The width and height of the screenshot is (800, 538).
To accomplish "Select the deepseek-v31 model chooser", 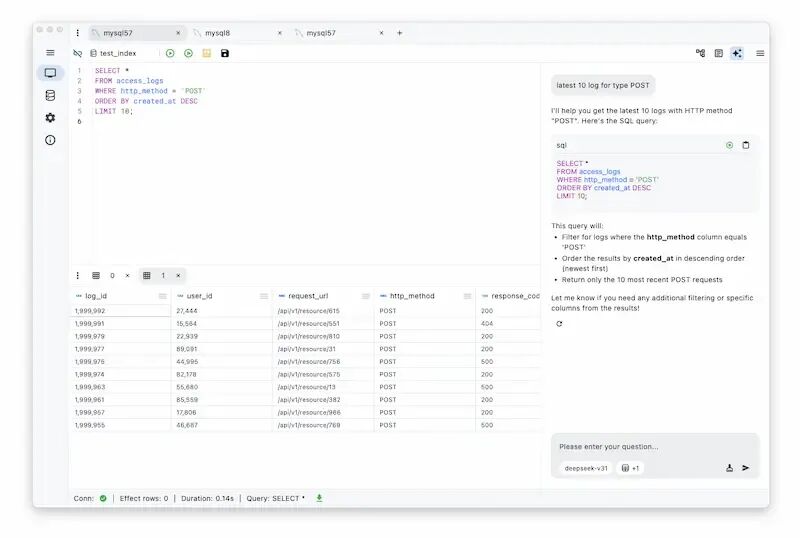I will pos(586,468).
